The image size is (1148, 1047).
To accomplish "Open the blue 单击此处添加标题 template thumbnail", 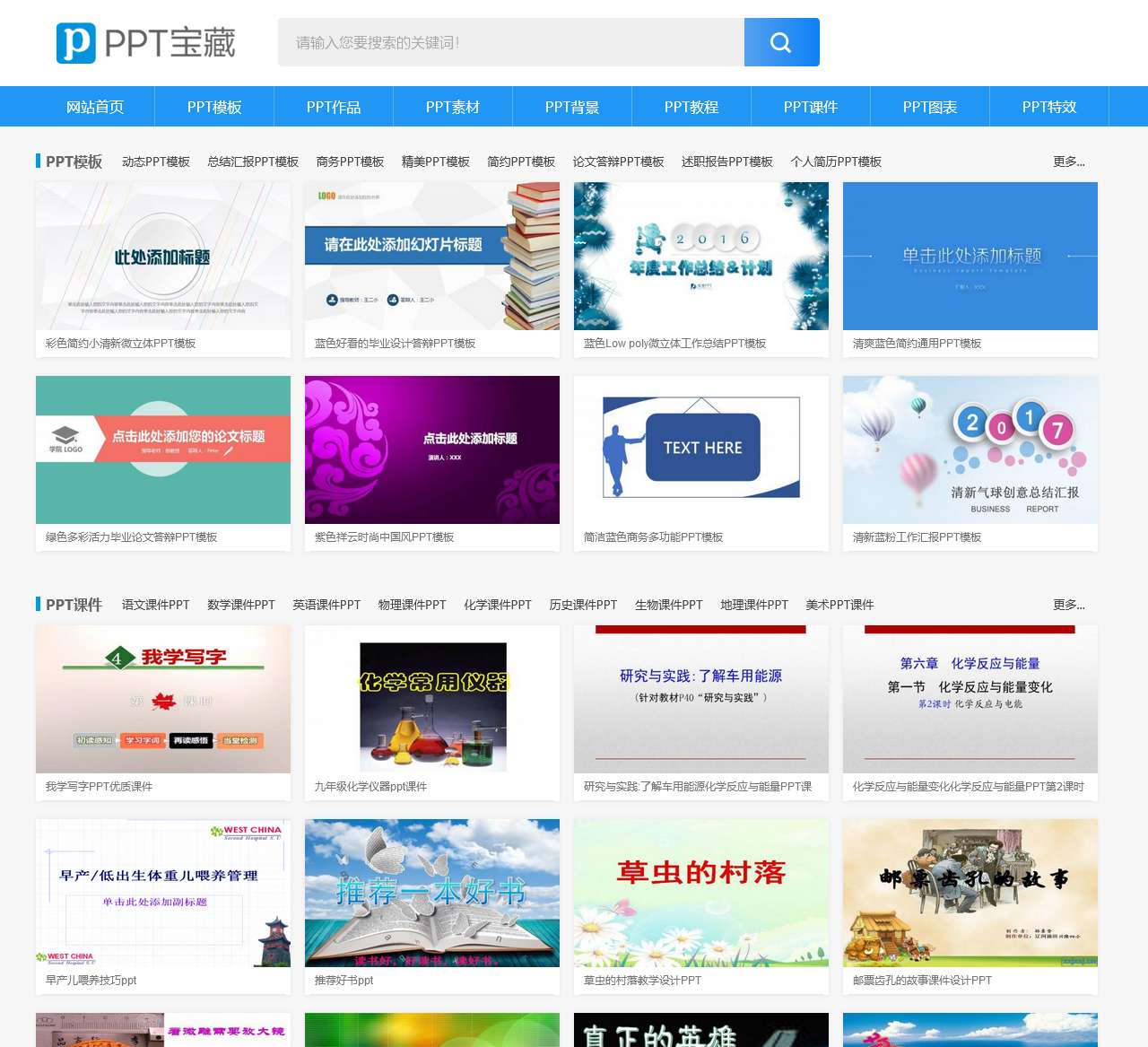I will (970, 256).
